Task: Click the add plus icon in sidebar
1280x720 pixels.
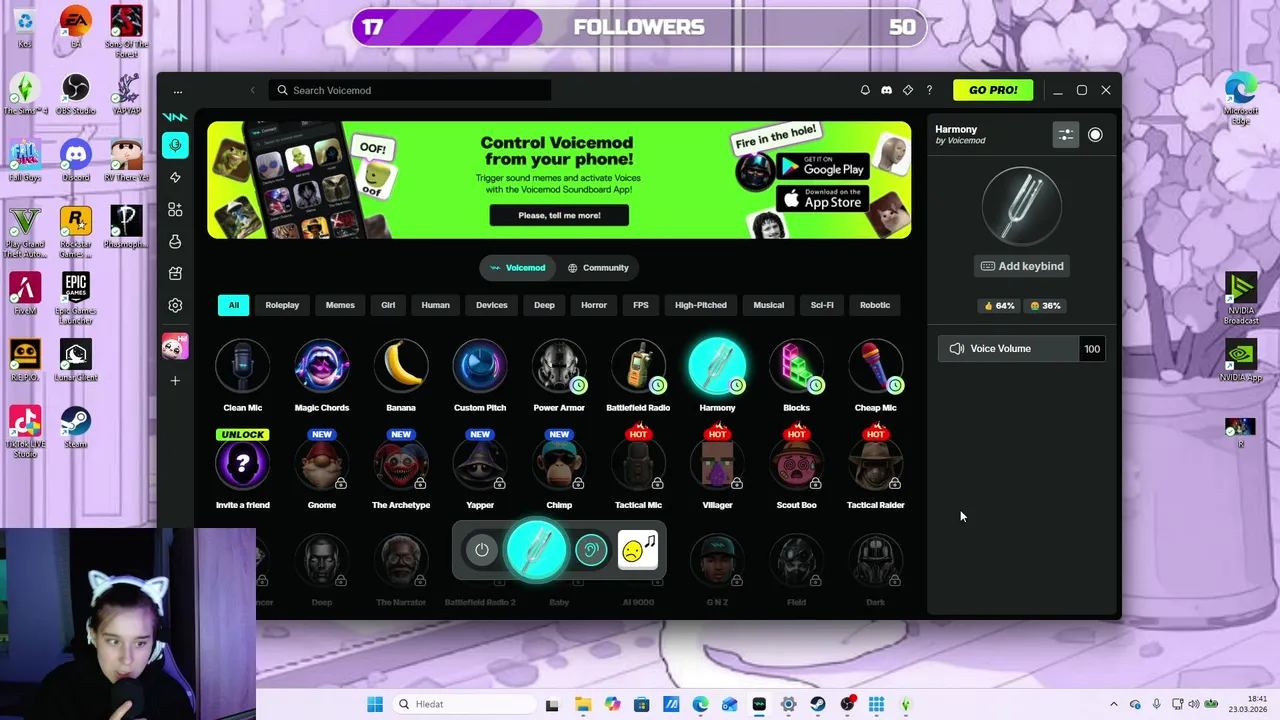Action: point(175,380)
